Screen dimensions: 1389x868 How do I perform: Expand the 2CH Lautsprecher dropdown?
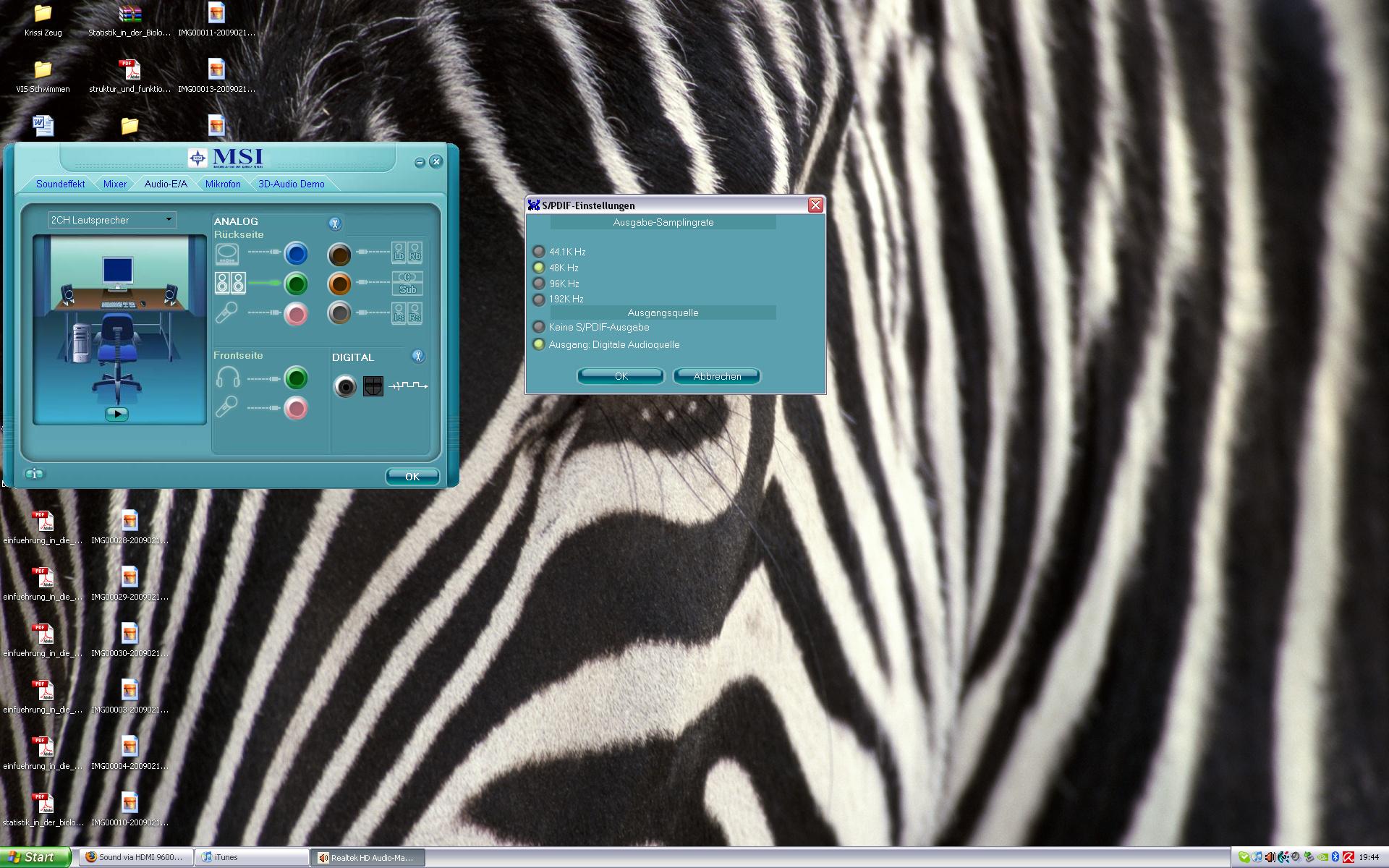click(x=169, y=220)
